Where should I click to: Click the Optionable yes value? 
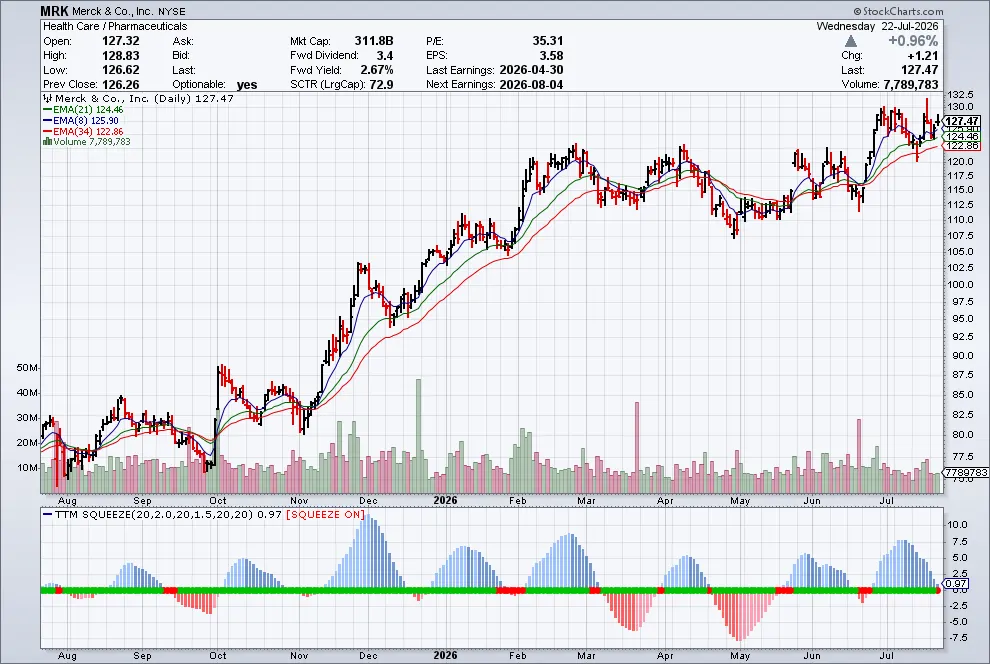click(x=247, y=85)
